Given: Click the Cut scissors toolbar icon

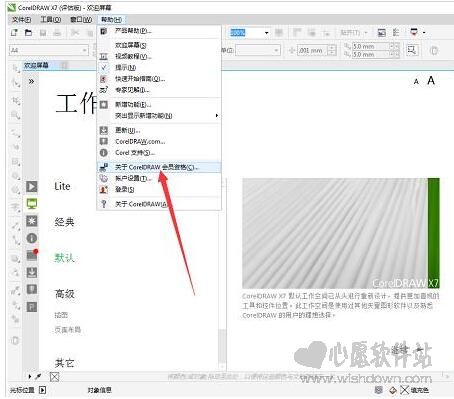Looking at the screenshot, I should (x=75, y=33).
